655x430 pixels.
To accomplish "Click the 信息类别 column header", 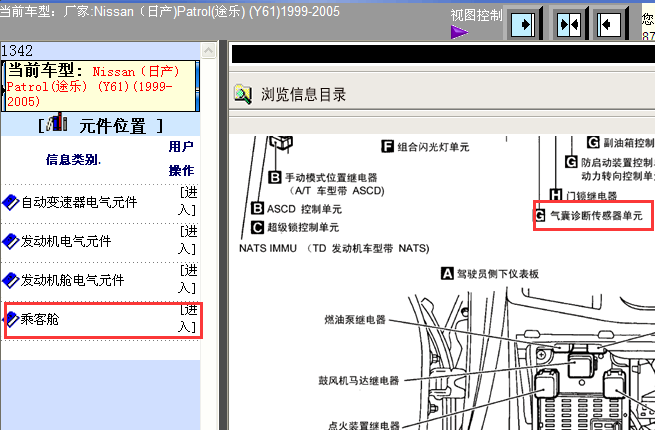I will click(x=74, y=159).
